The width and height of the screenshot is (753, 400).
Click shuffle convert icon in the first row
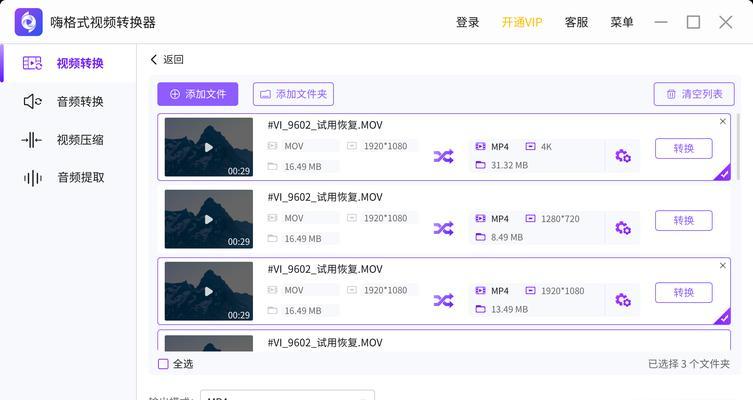point(443,157)
